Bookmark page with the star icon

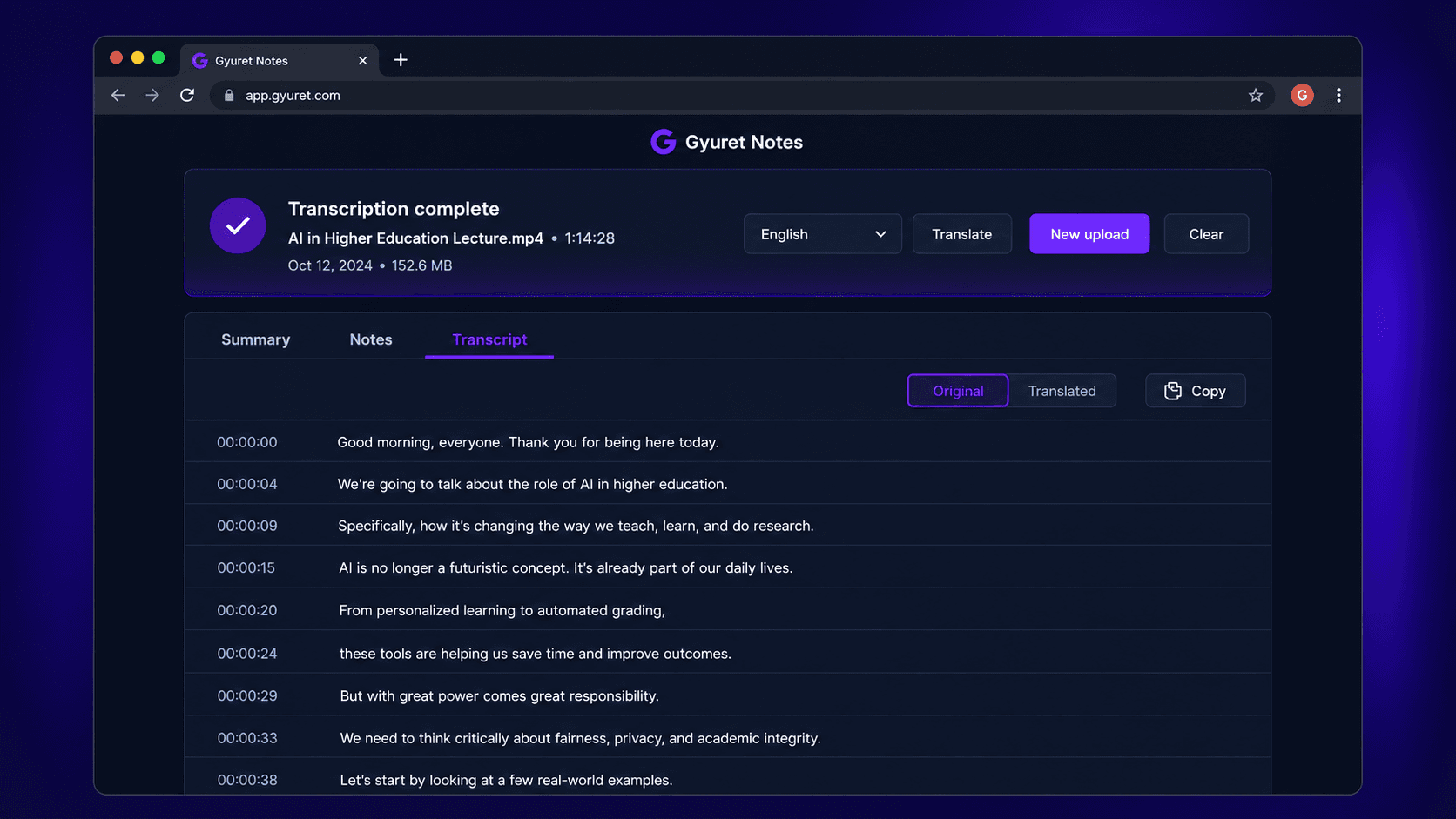pos(1255,96)
